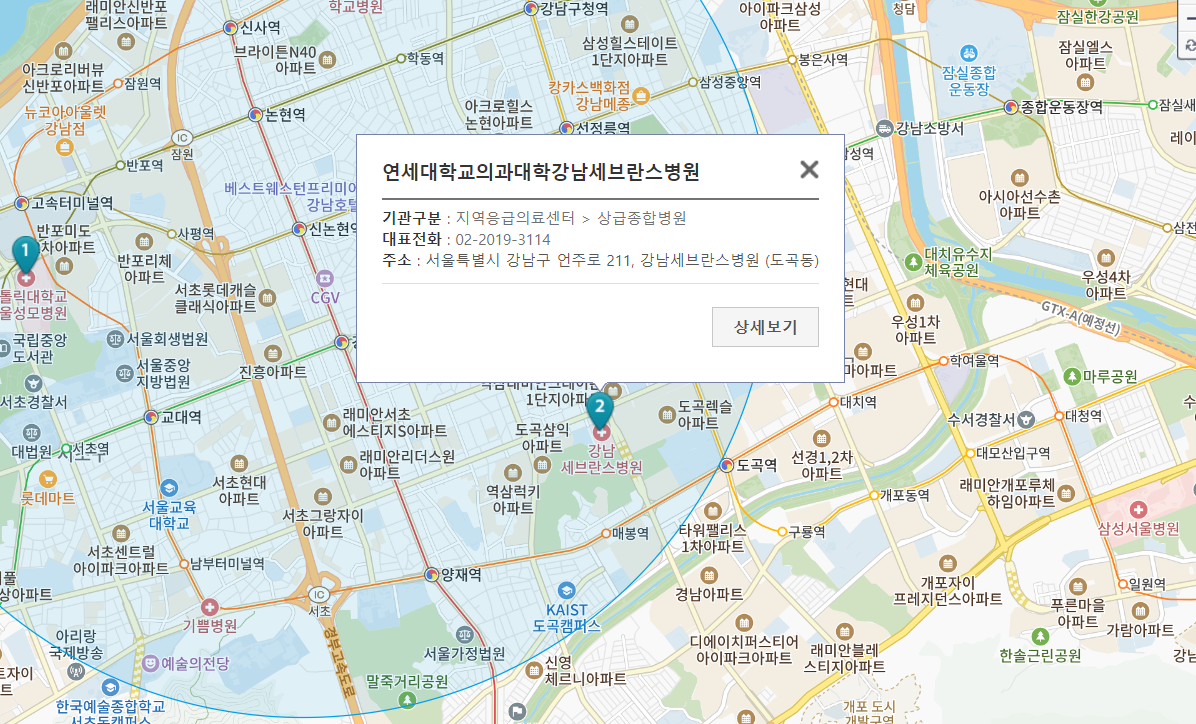Click the 사평역 station label

click(x=196, y=233)
